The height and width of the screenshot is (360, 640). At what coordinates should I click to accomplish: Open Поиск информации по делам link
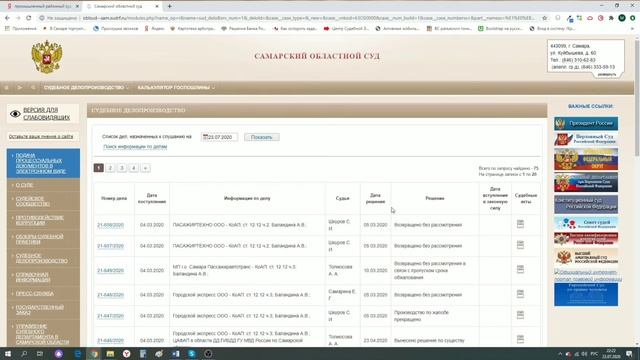tap(135, 147)
